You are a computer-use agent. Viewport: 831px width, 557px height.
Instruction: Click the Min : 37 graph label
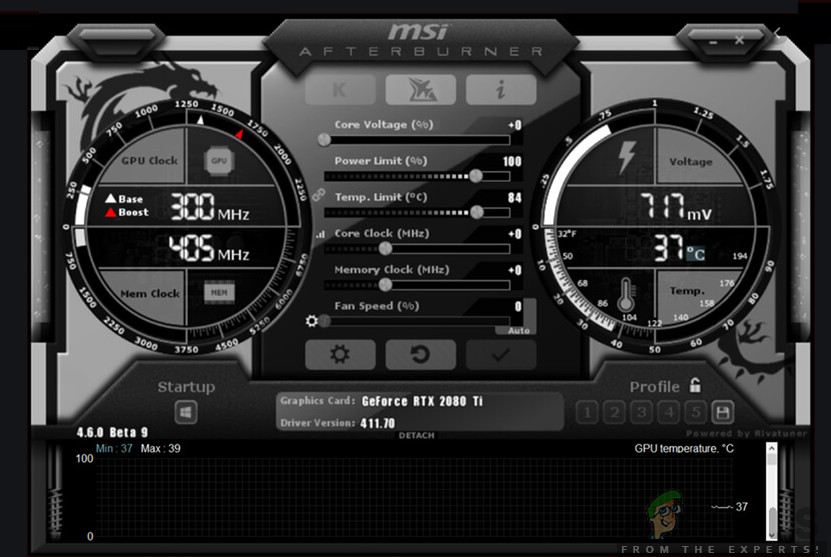click(x=114, y=449)
